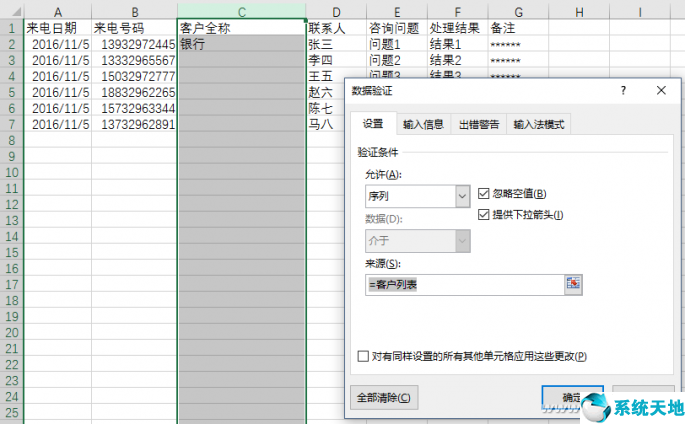The height and width of the screenshot is (424, 685).
Task: Uncheck the 提供下拉箭头 checkbox
Action: tap(485, 214)
